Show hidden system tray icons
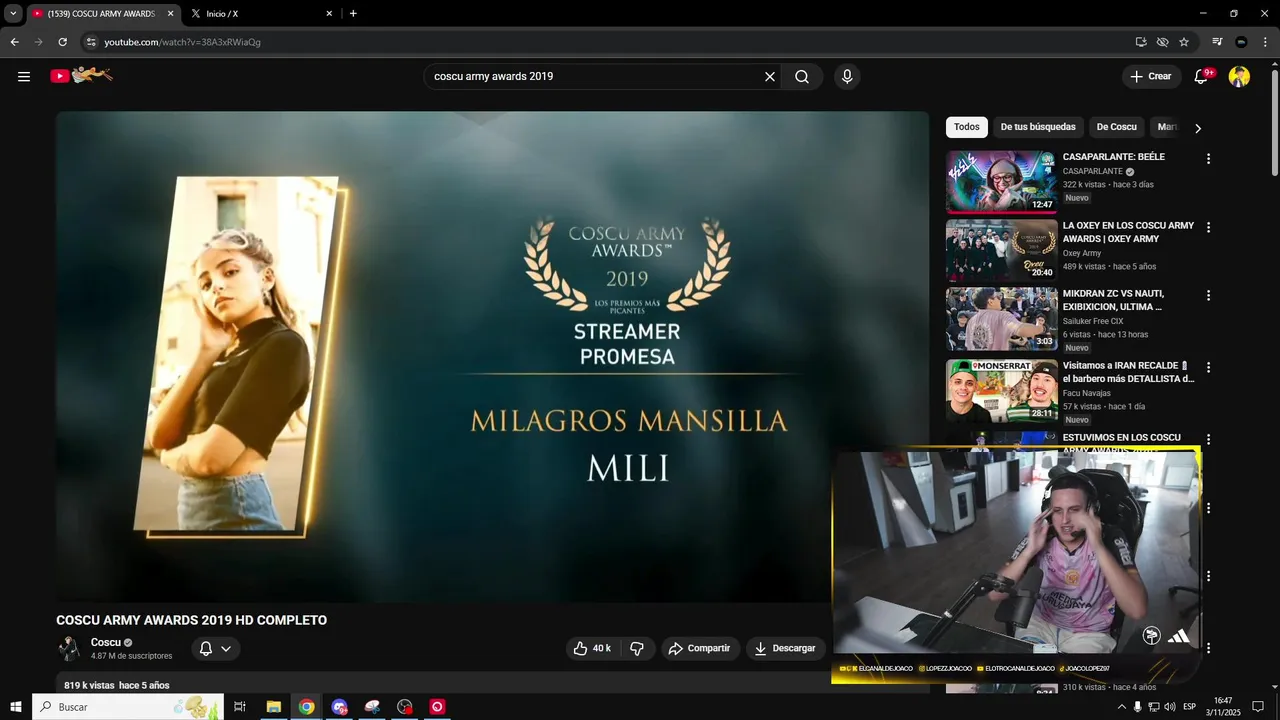 tap(1122, 707)
